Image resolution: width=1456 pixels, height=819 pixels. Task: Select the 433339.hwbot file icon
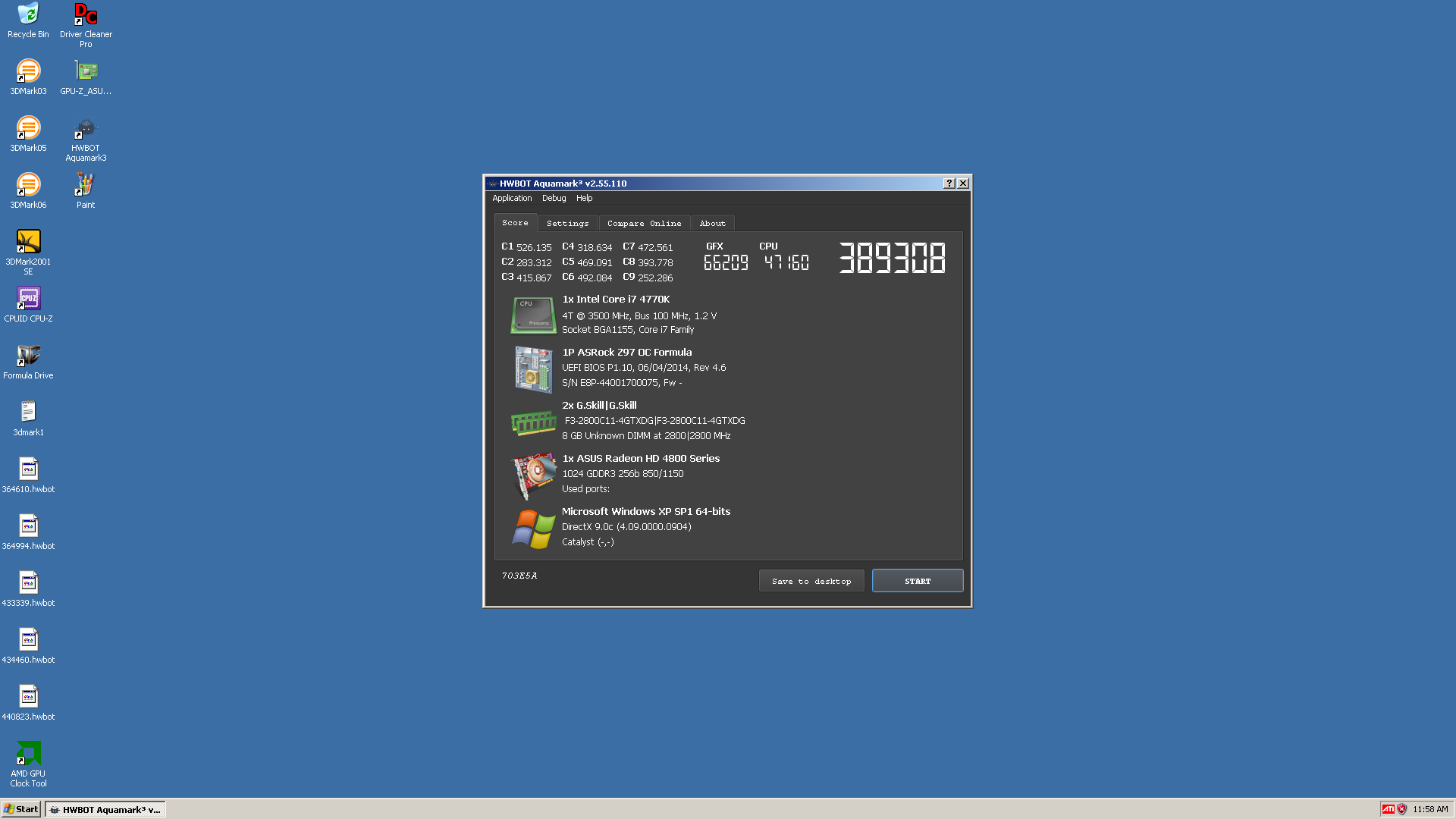tap(28, 589)
